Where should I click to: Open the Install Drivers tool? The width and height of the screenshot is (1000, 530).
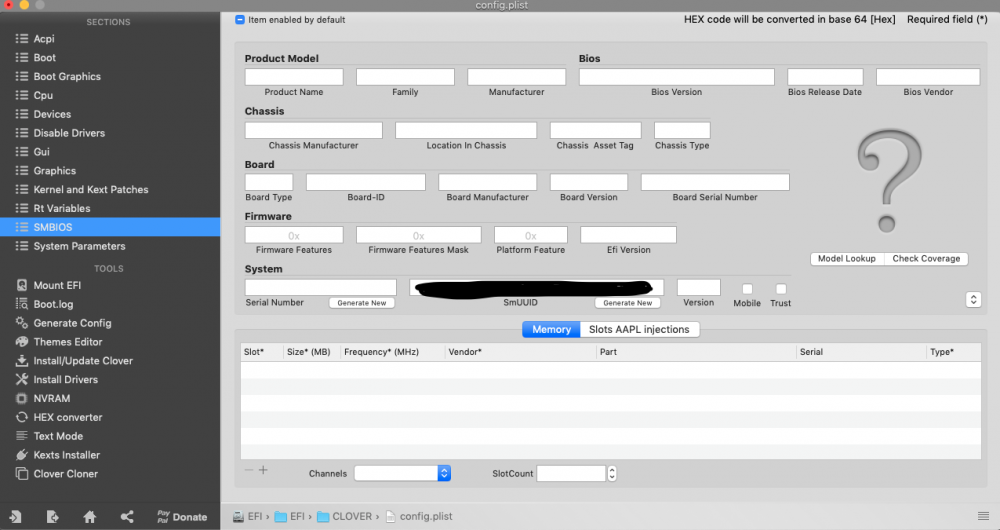click(x=110, y=379)
